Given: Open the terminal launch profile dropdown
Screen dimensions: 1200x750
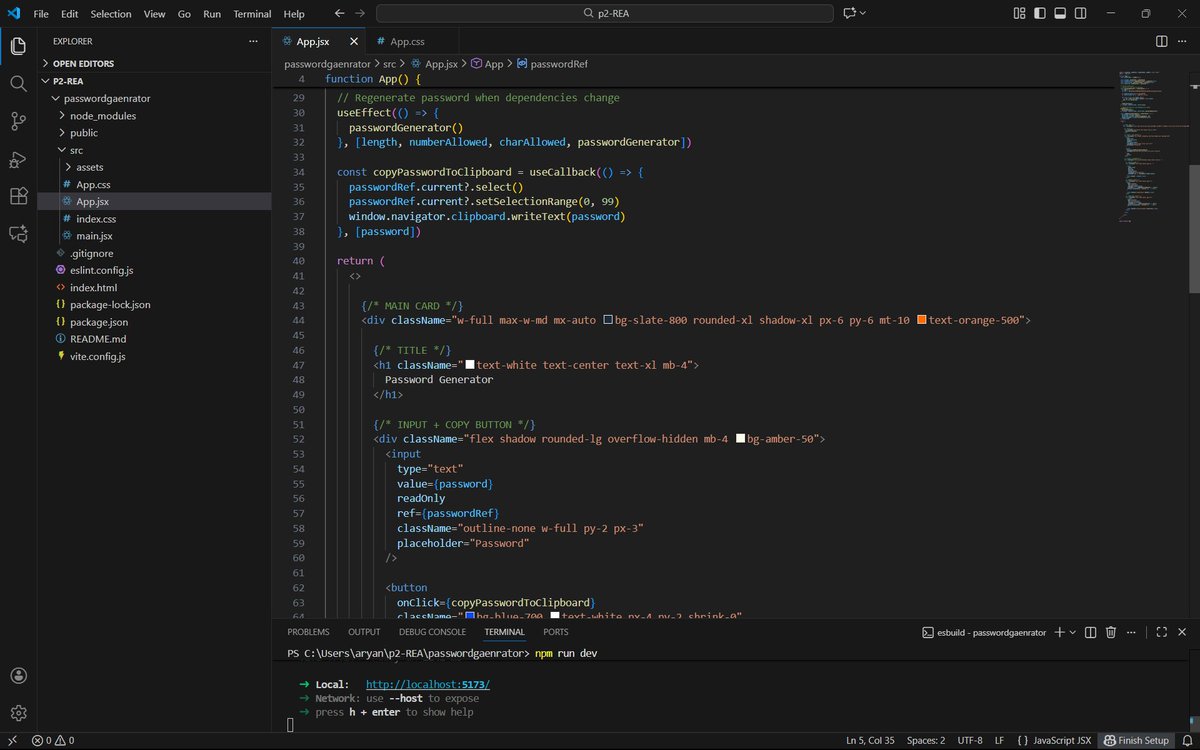Looking at the screenshot, I should (1074, 632).
